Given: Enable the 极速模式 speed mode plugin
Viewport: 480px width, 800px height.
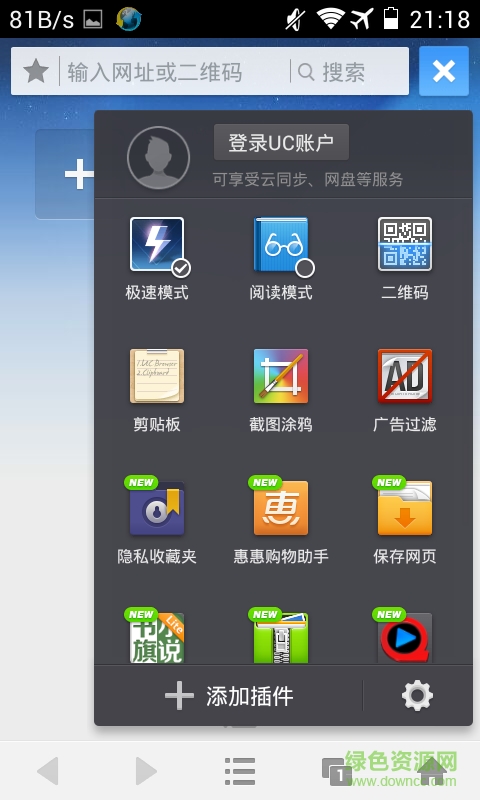Looking at the screenshot, I should pos(157,245).
